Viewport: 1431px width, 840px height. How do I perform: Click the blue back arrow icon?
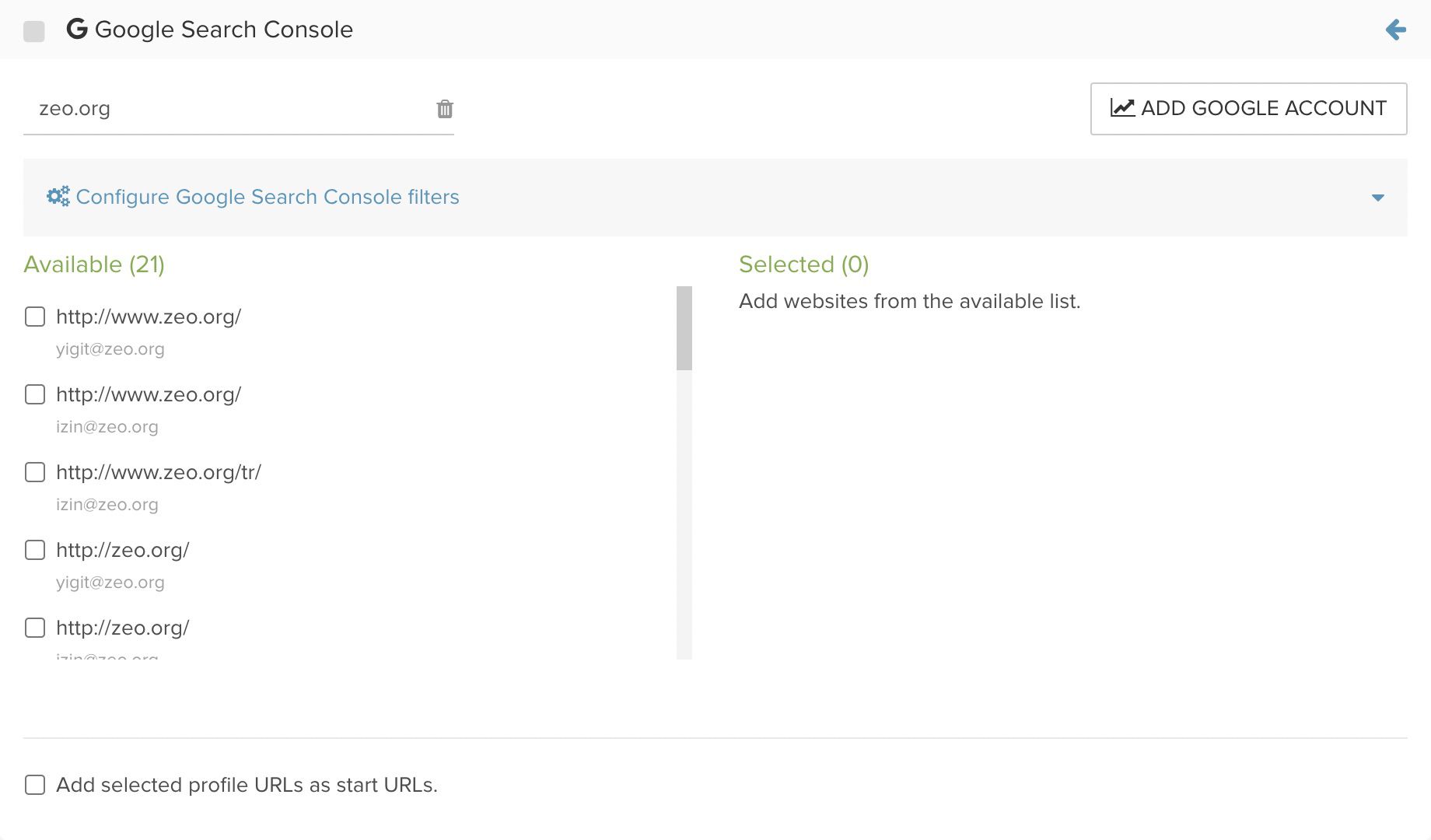[1396, 30]
